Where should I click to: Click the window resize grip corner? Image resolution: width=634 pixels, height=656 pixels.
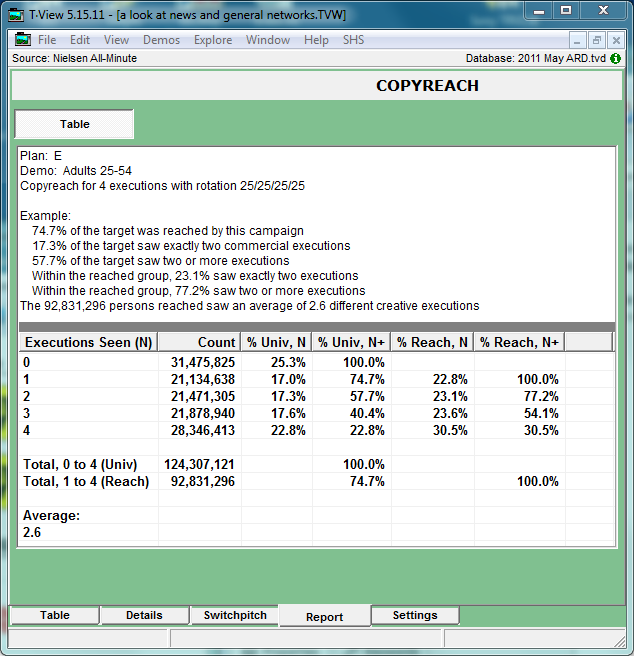(620, 641)
